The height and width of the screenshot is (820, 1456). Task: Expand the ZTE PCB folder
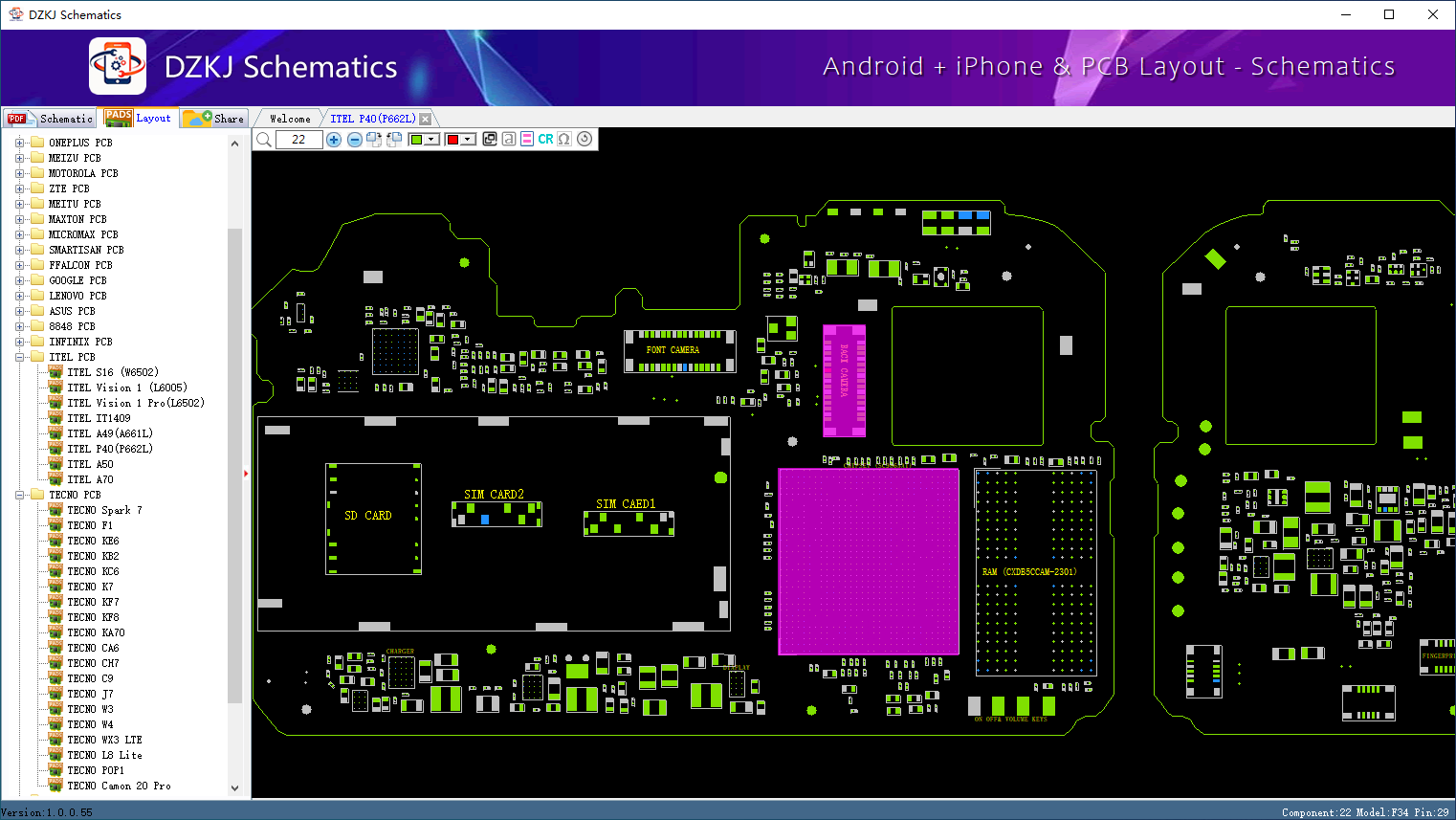[19, 188]
